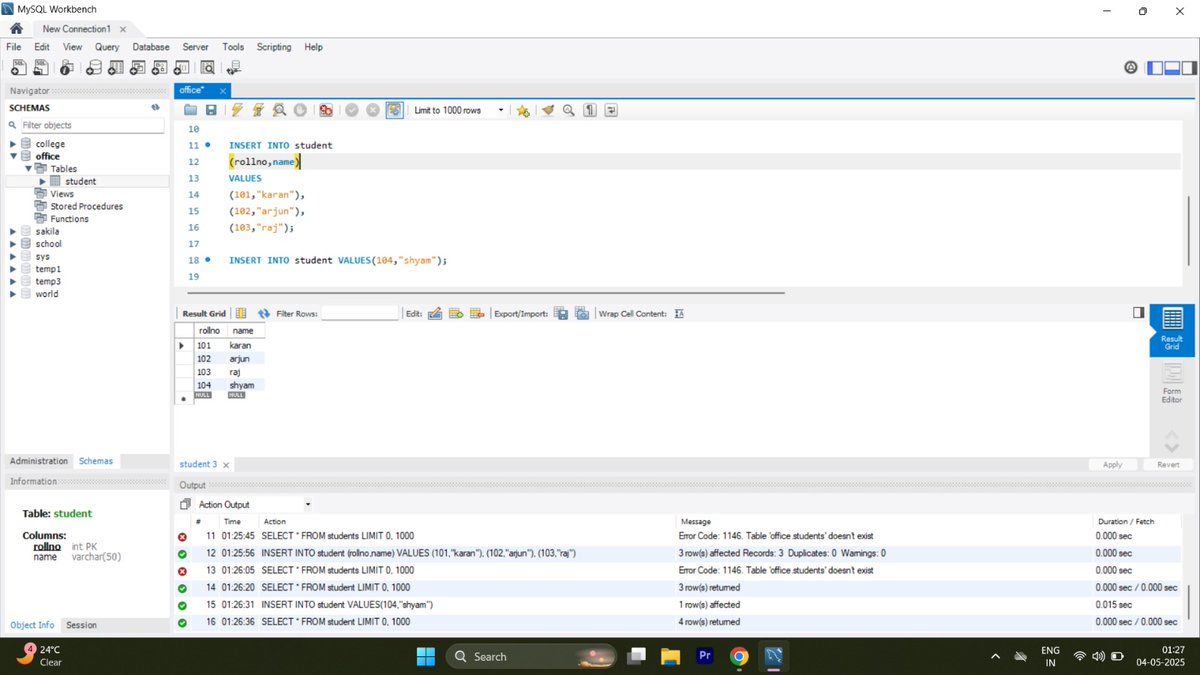
Task: Expand the school schema
Action: [x=13, y=244]
